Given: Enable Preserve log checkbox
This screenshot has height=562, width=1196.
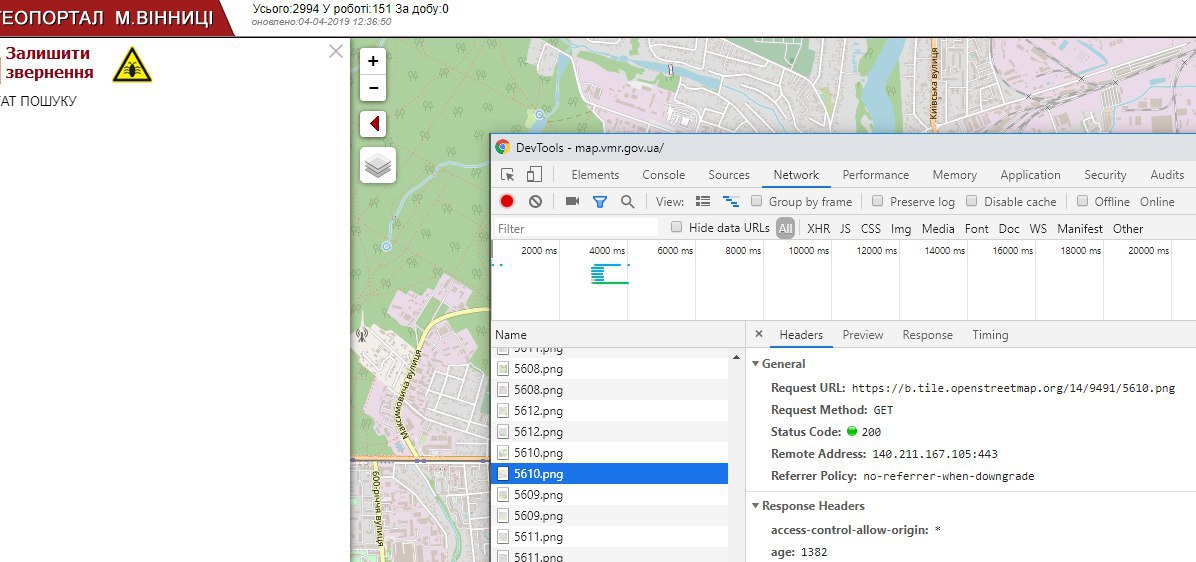Looking at the screenshot, I should point(877,201).
